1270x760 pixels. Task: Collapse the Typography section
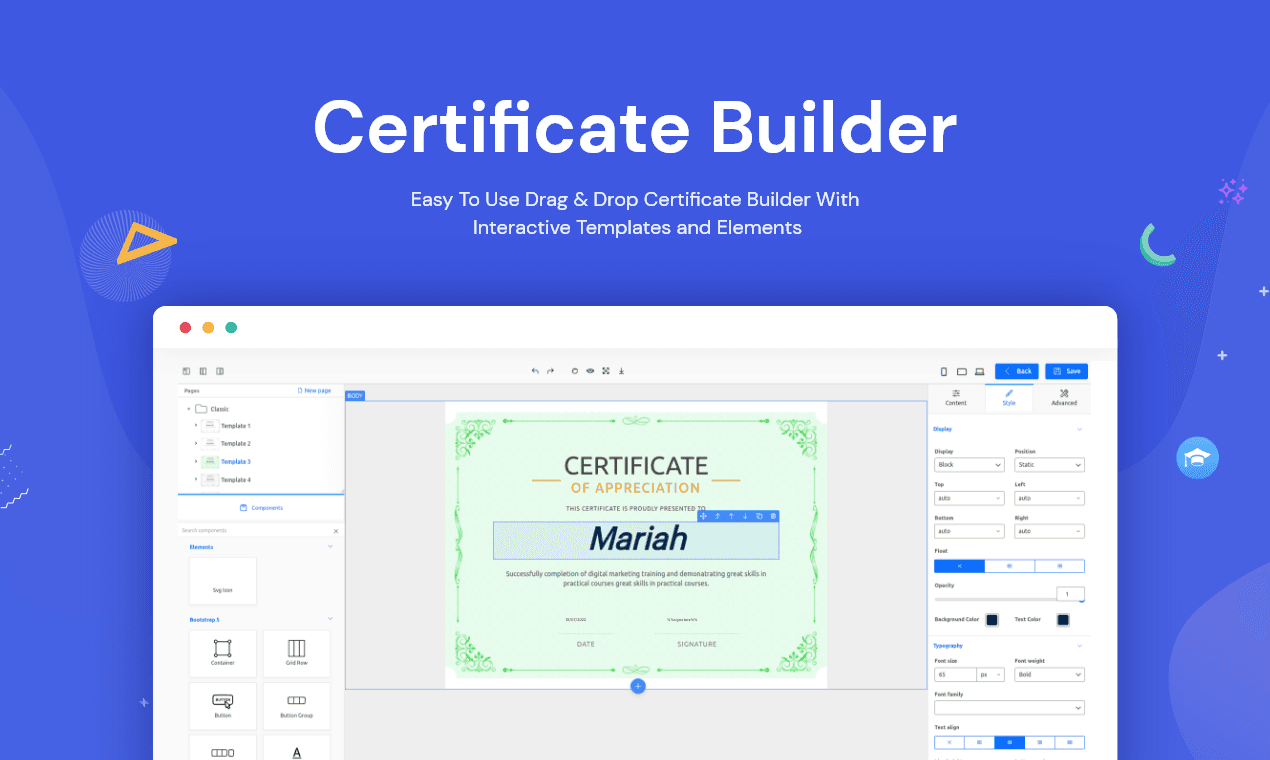[x=1080, y=646]
